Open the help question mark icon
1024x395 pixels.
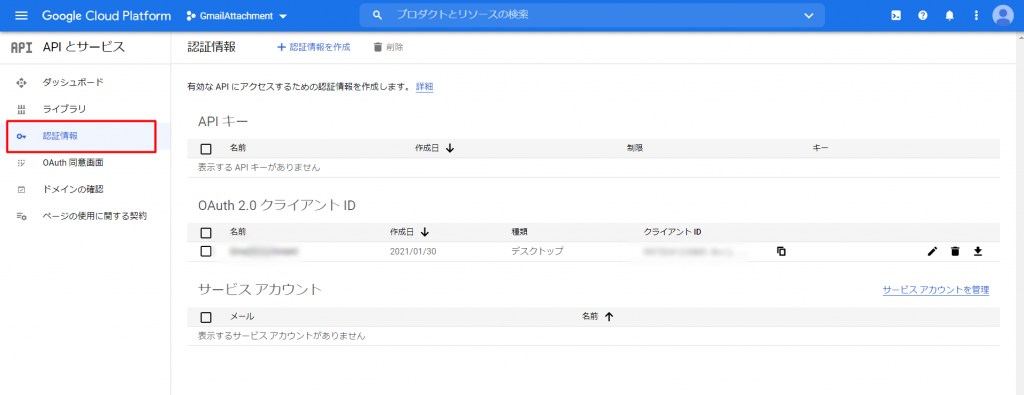click(x=923, y=16)
